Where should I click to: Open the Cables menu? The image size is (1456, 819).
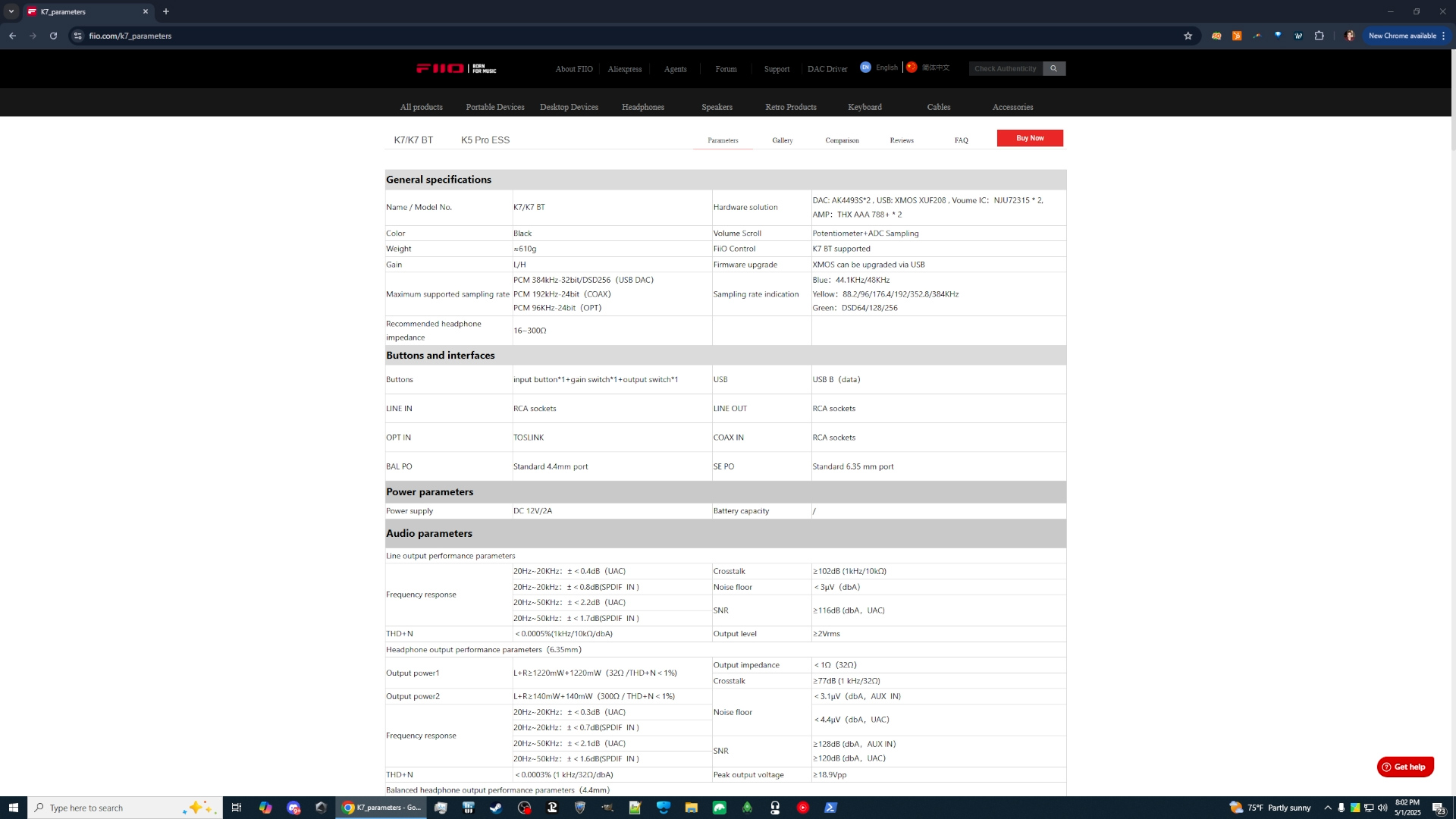[x=939, y=107]
